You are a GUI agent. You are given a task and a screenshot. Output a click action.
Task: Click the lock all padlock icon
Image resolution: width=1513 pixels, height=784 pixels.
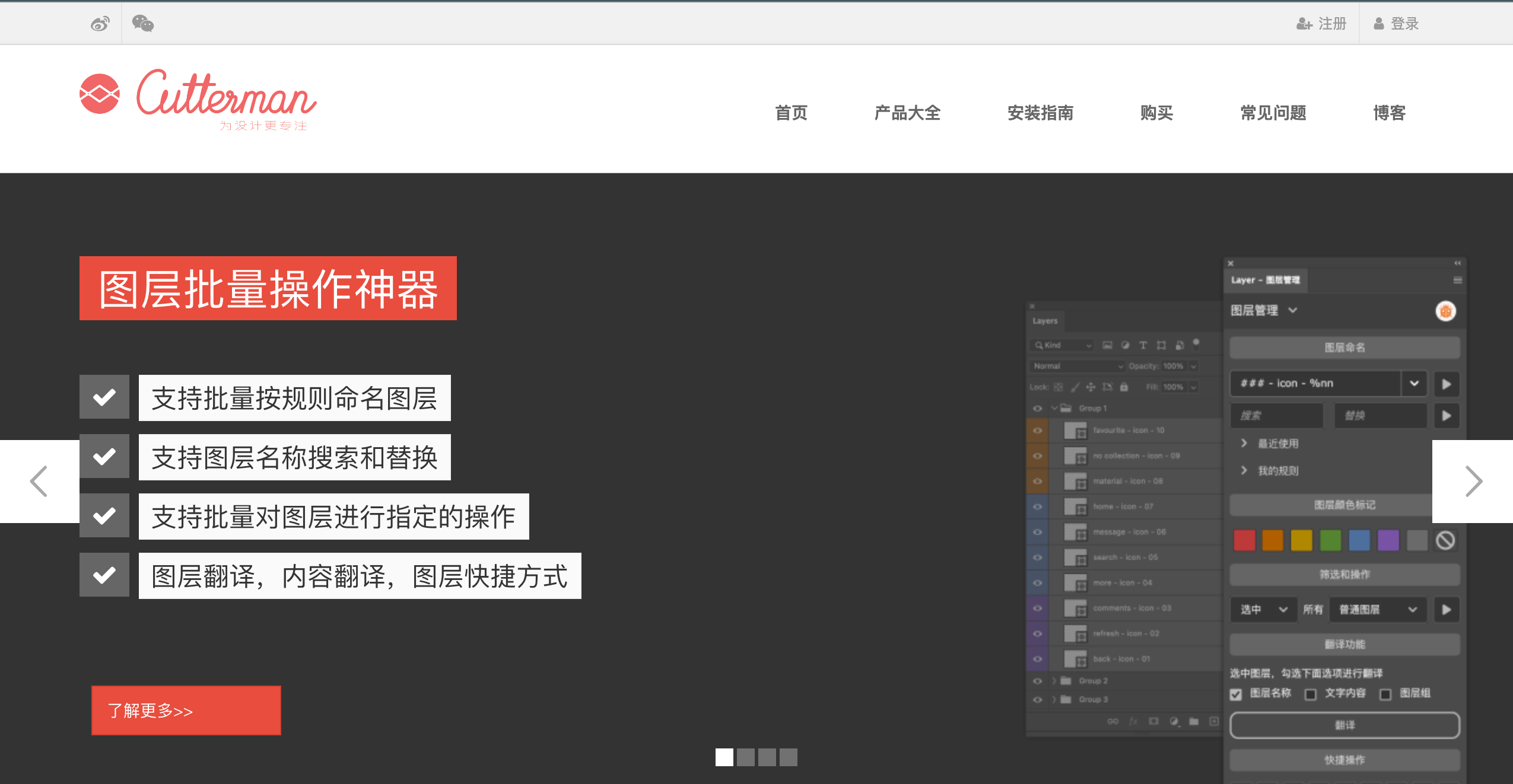point(1124,387)
